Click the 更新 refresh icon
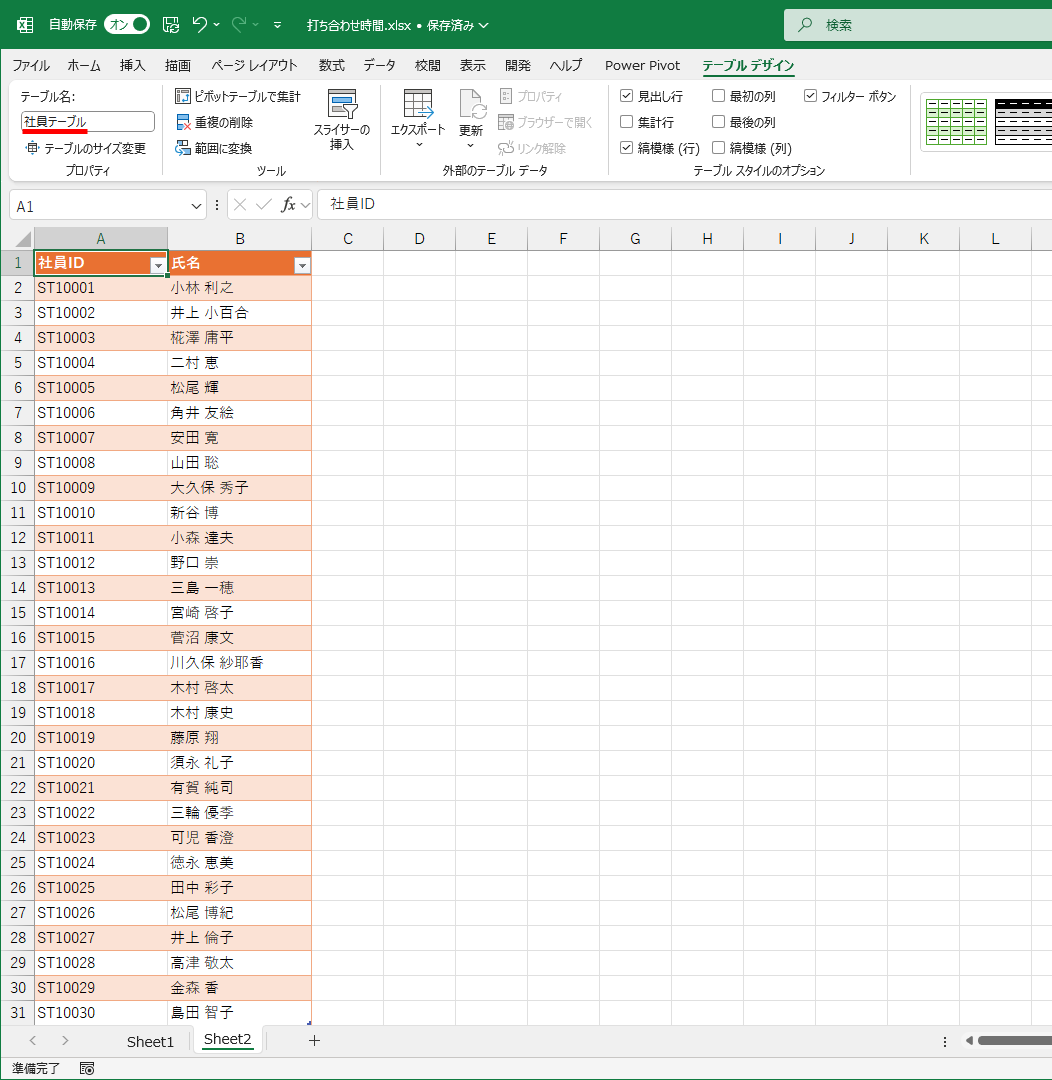Screen dimensions: 1052x1080 point(473,104)
